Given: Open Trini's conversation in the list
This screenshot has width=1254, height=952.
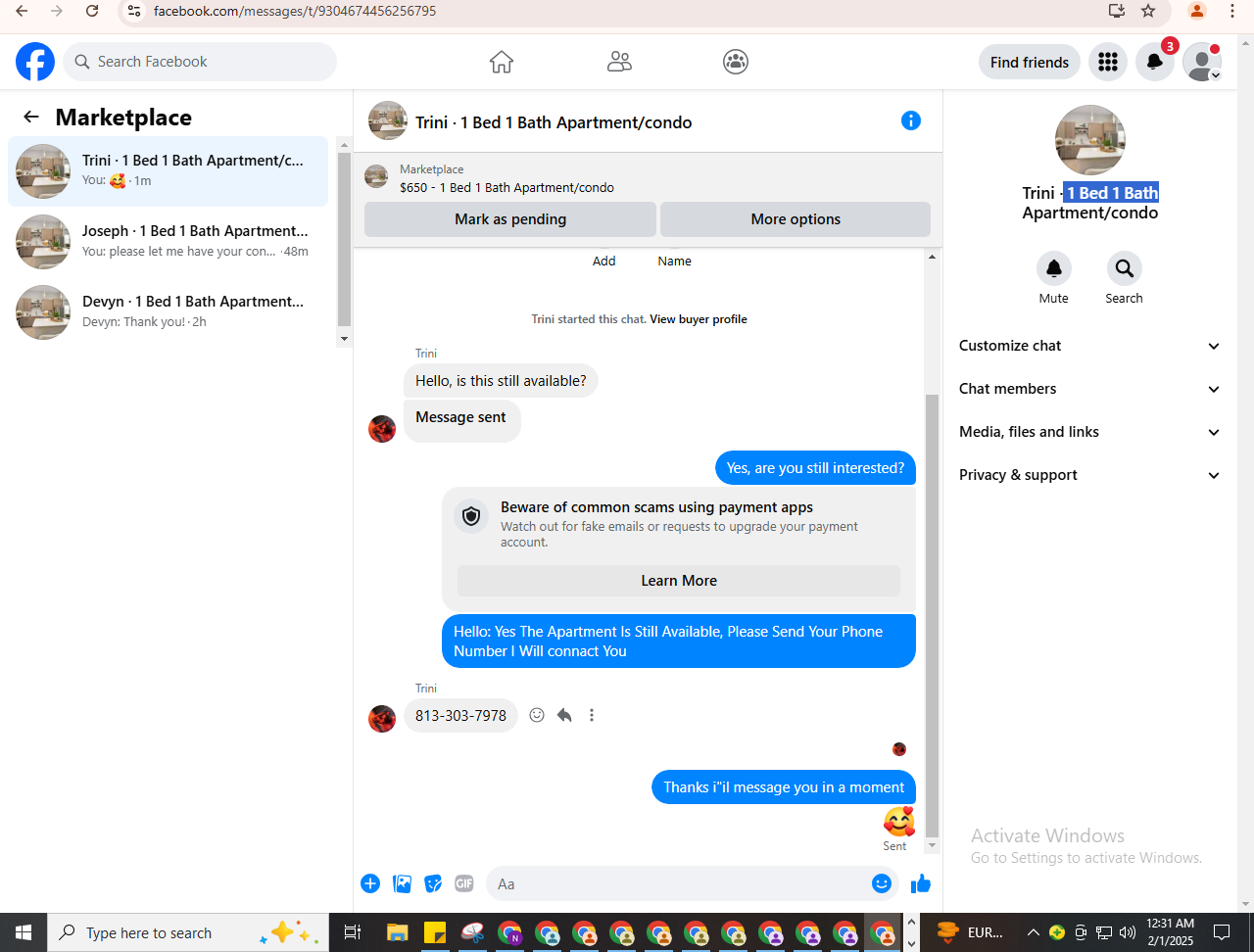Looking at the screenshot, I should (168, 171).
